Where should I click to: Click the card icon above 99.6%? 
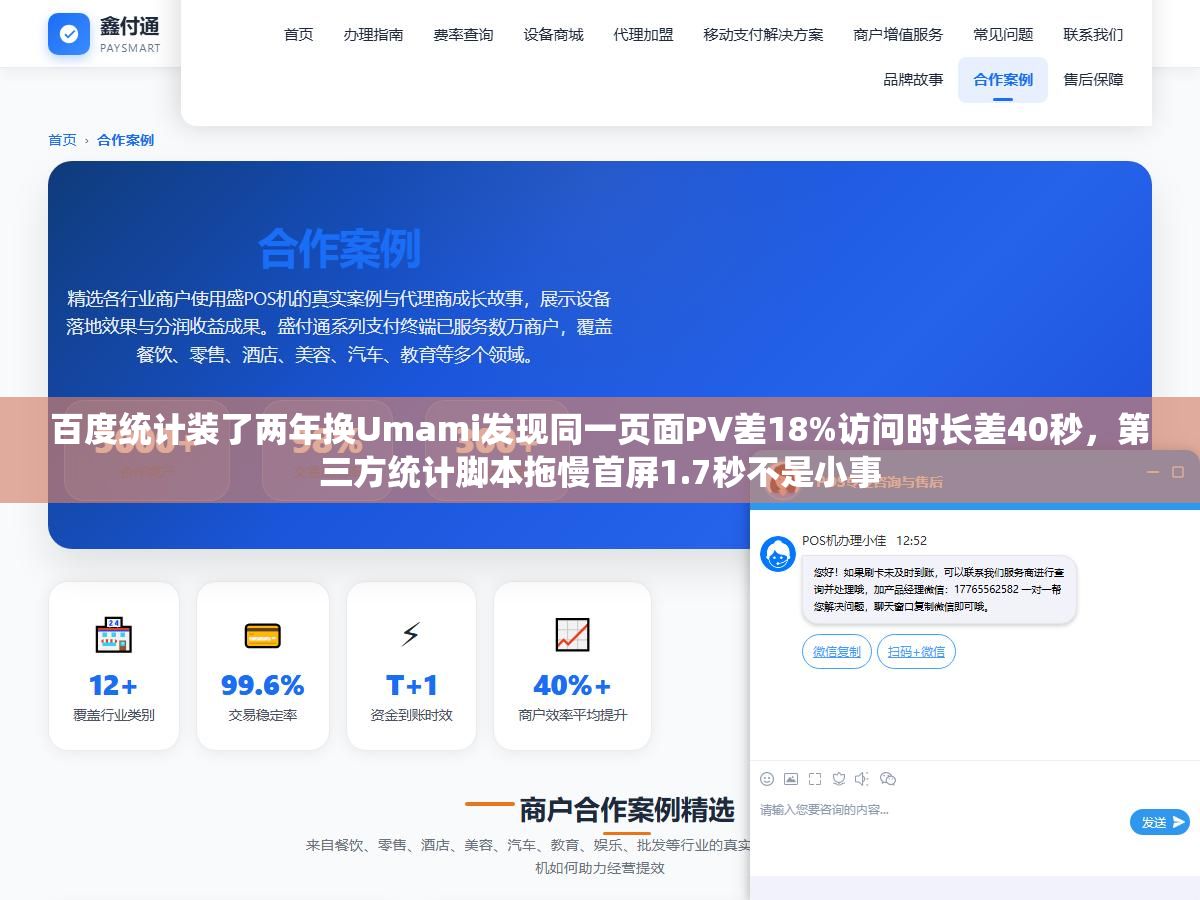tap(262, 635)
